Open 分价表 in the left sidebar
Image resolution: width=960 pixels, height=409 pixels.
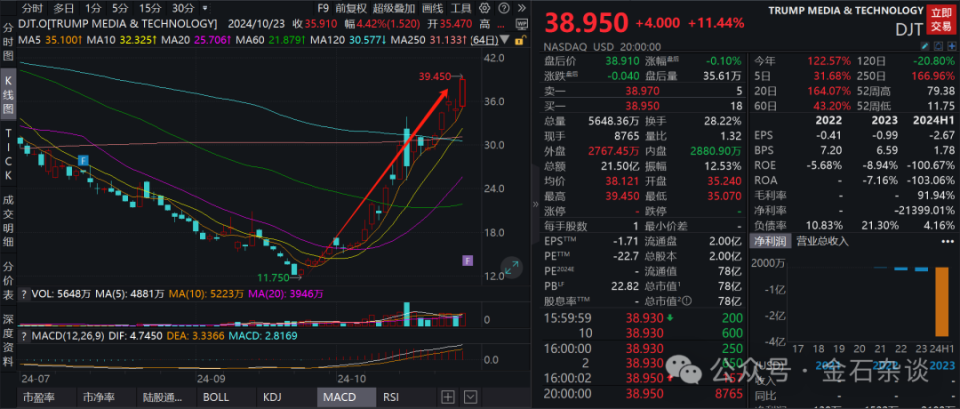[x=9, y=280]
